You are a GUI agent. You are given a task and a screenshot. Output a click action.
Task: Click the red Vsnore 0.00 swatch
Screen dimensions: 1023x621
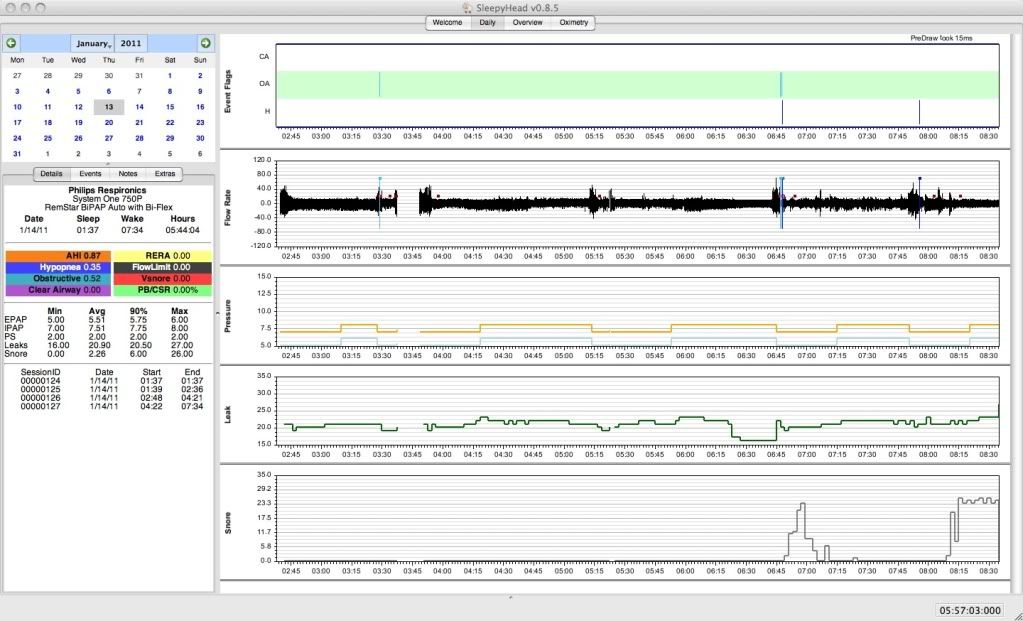[x=162, y=279]
